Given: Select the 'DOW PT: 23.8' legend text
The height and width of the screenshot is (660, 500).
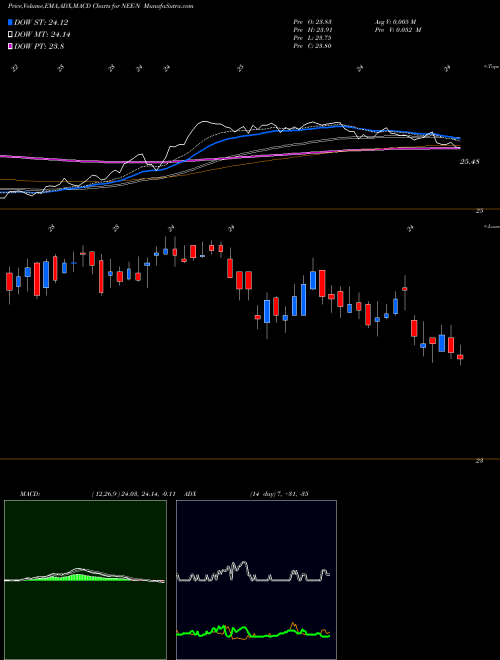Looking at the screenshot, I should (39, 46).
